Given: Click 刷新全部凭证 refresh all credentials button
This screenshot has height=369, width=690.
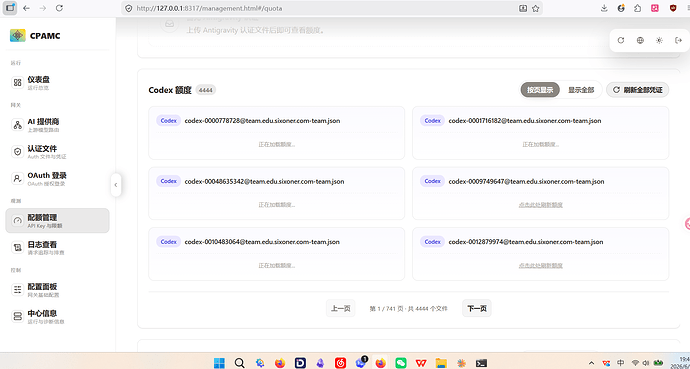Looking at the screenshot, I should point(638,90).
